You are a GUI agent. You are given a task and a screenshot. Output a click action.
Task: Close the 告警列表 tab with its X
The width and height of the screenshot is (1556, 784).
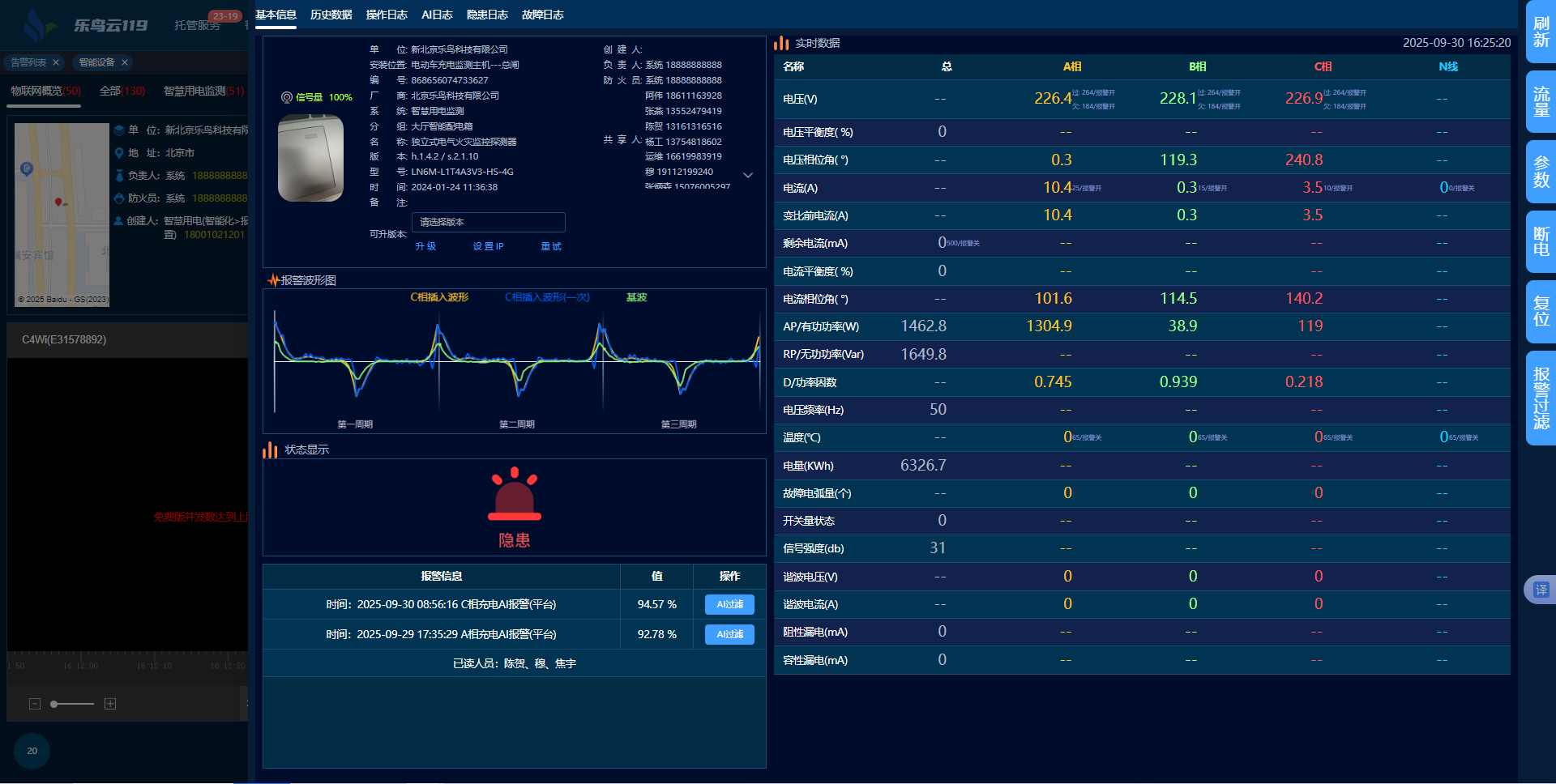pos(56,62)
